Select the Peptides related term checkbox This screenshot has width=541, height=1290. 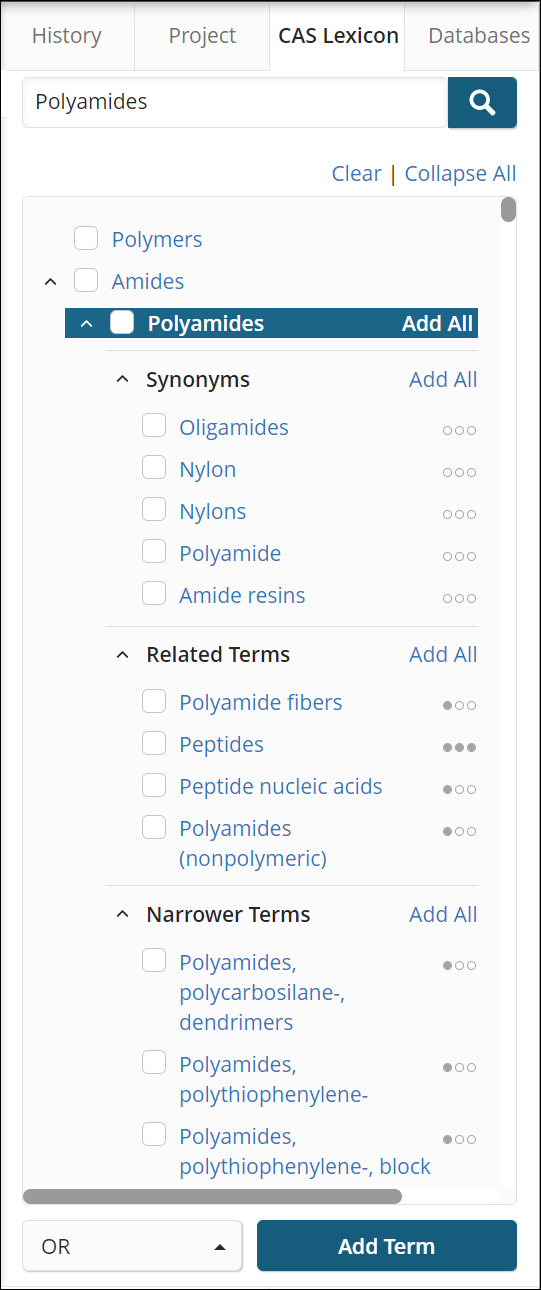click(154, 743)
